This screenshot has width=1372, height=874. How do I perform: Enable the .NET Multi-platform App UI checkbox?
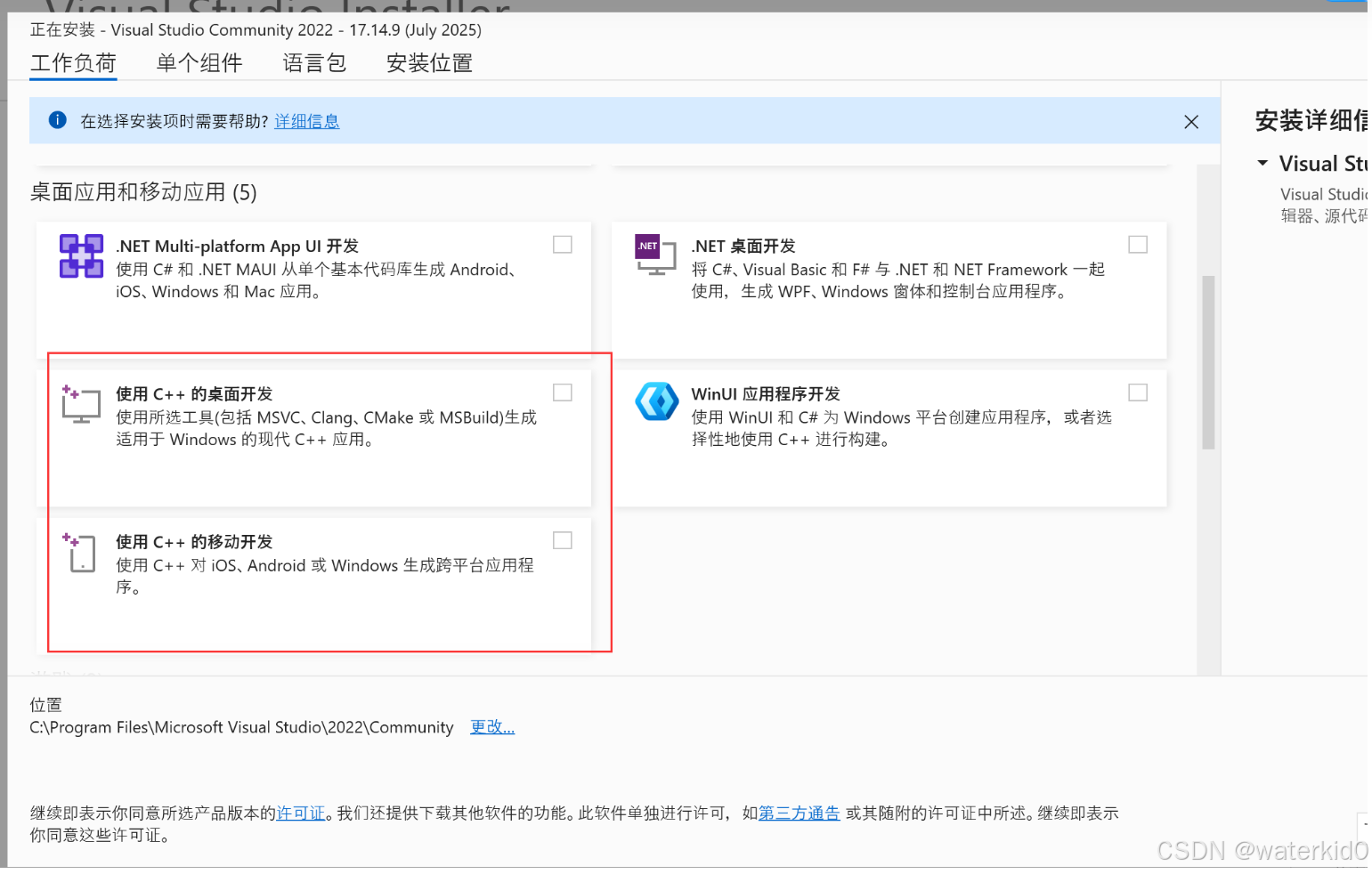pyautogui.click(x=563, y=245)
